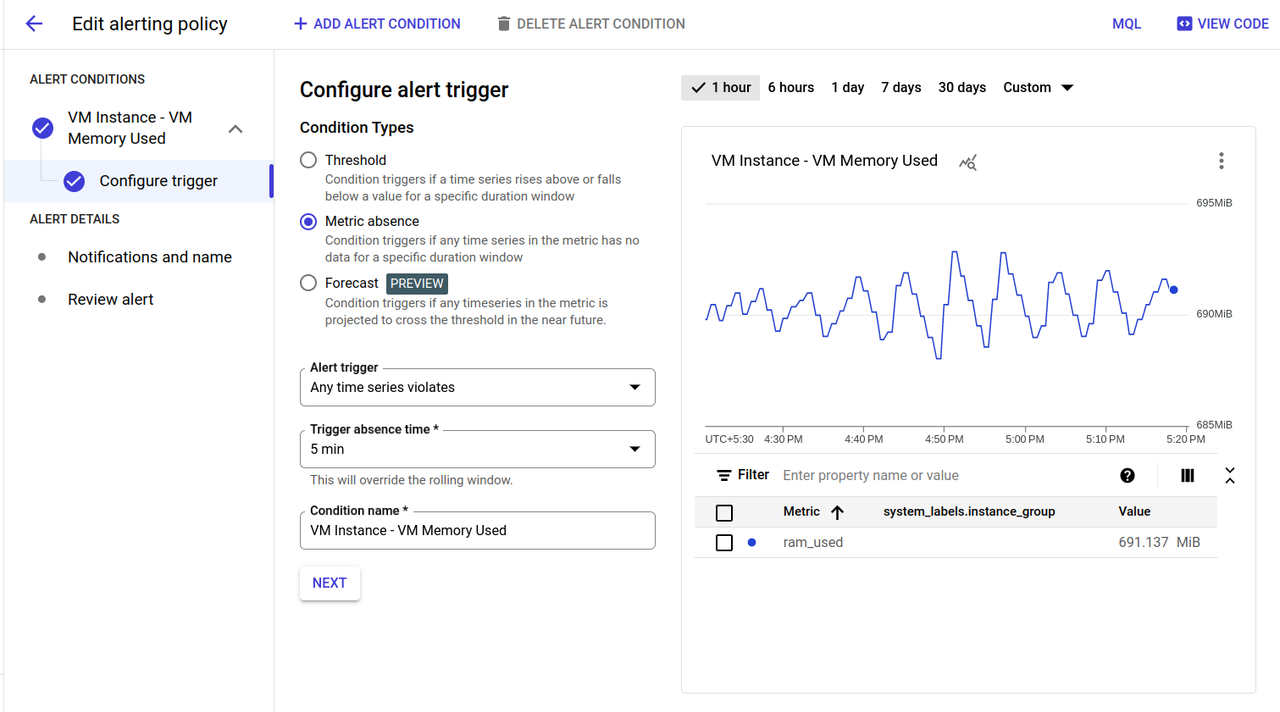Click the ram_used blue color dot
Viewport: 1280px width, 712px height.
click(752, 543)
